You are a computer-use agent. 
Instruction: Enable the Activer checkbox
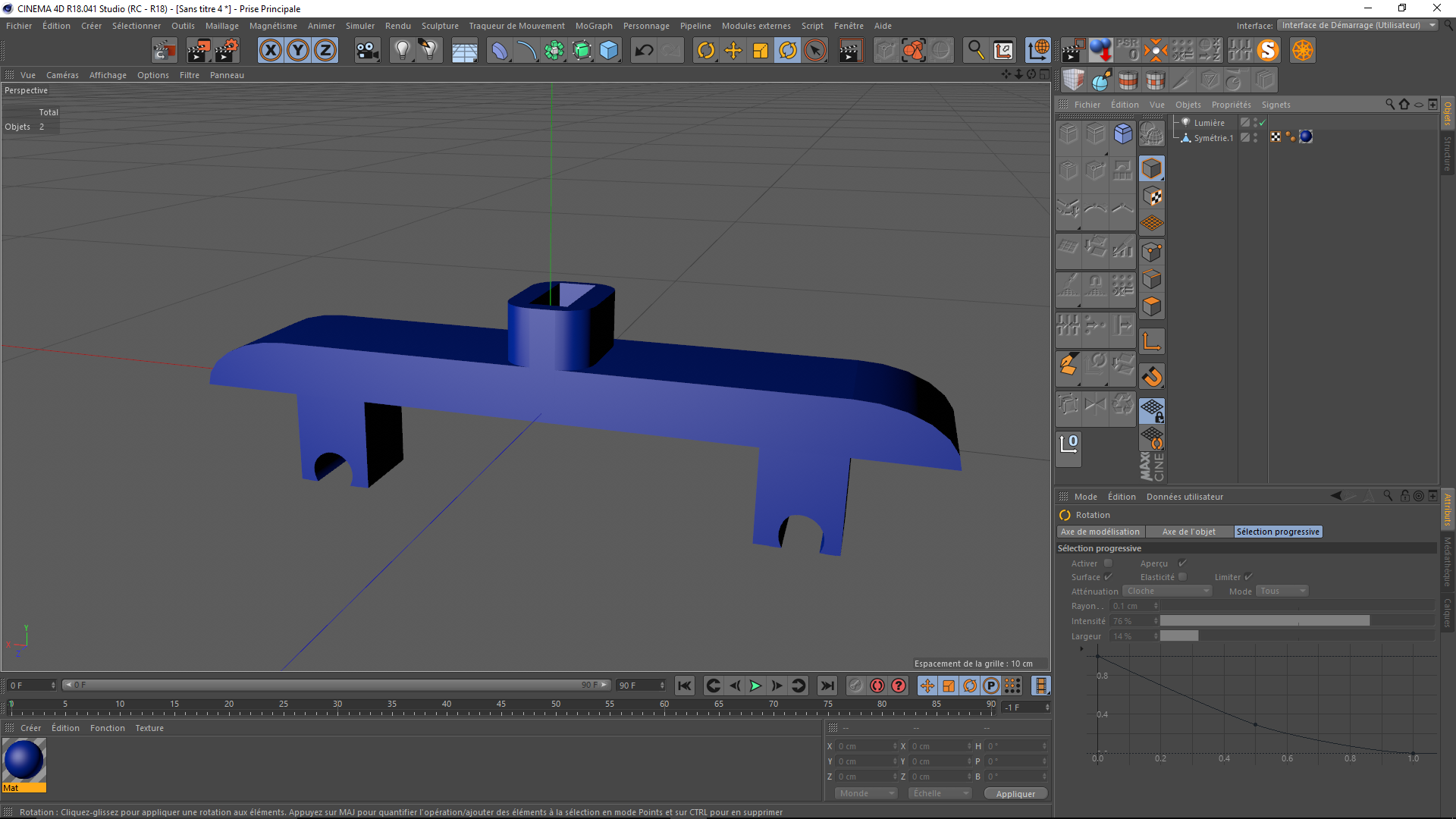[x=1108, y=563]
